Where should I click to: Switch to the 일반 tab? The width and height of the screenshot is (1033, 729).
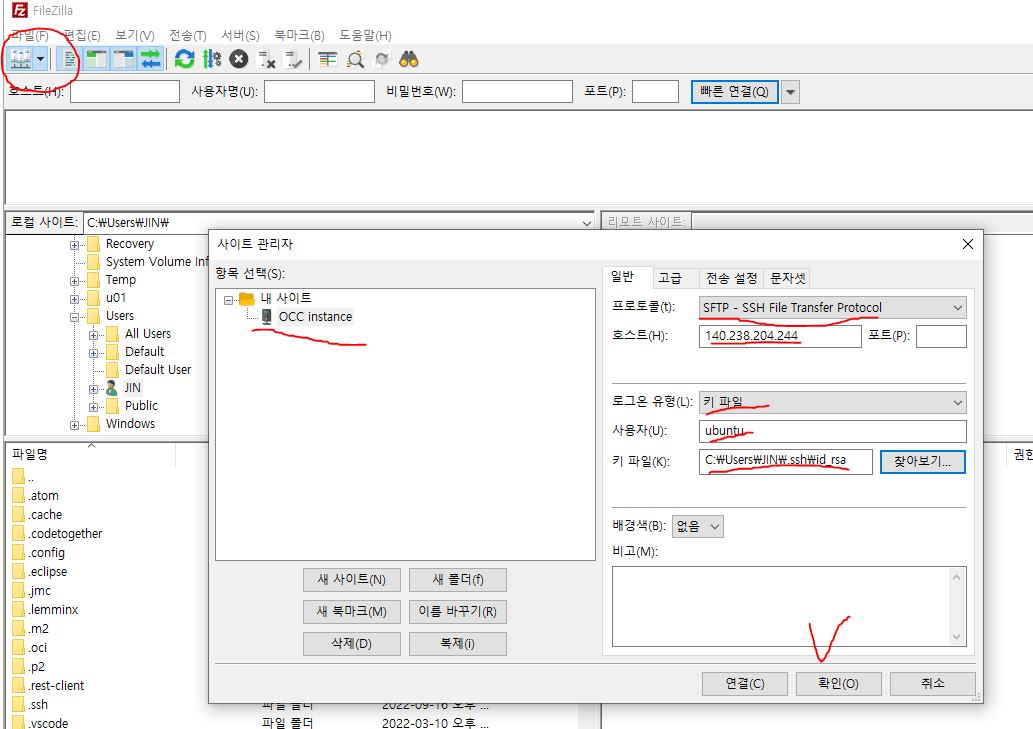[x=623, y=277]
